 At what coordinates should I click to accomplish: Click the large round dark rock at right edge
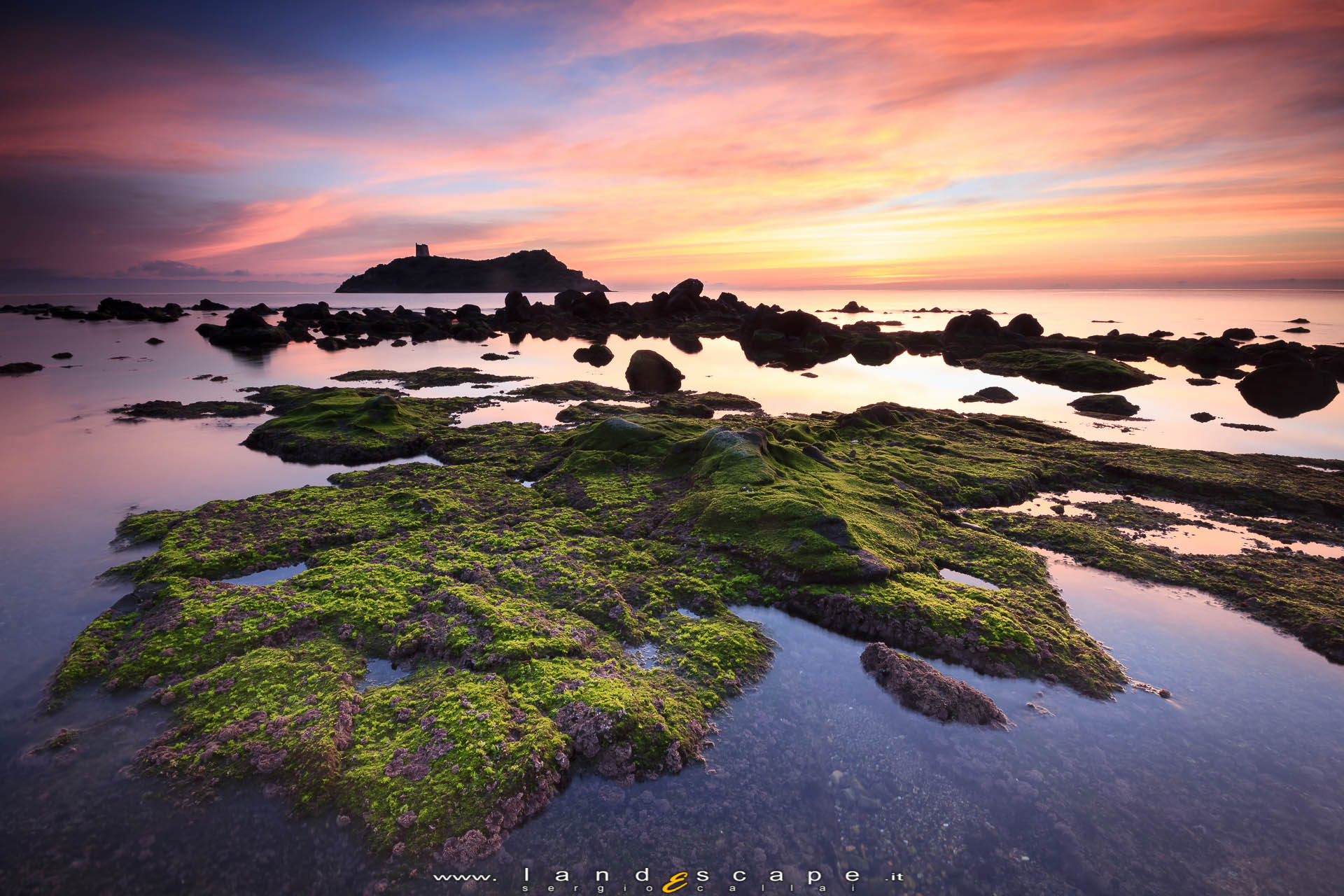[x=1287, y=389]
